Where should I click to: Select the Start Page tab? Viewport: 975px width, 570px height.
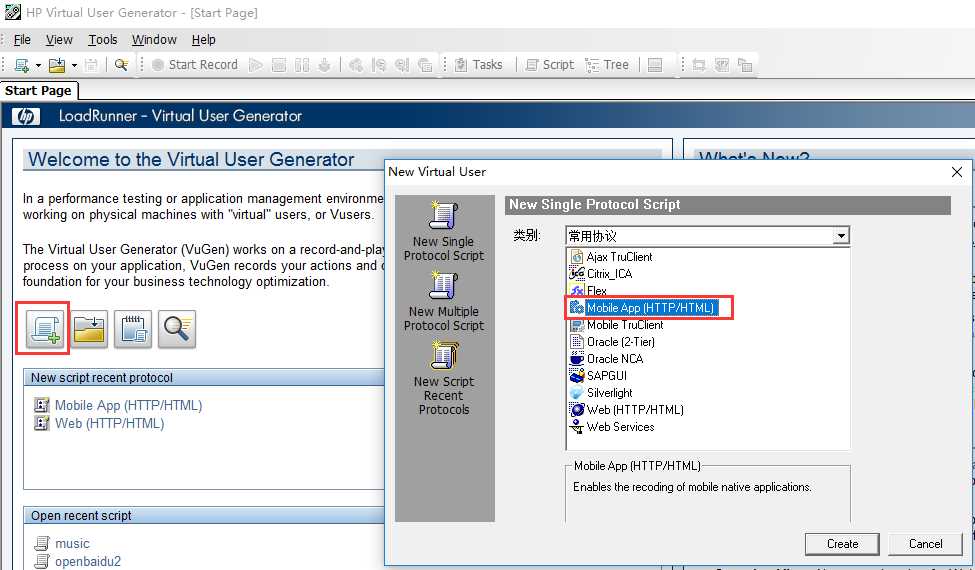pyautogui.click(x=39, y=91)
